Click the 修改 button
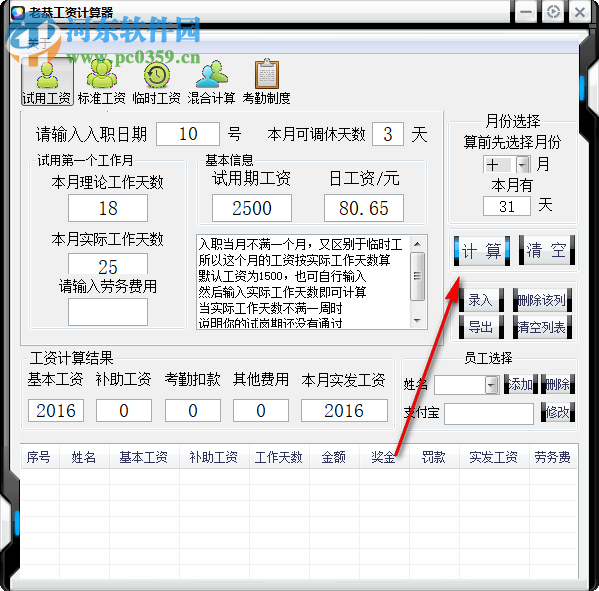This screenshot has width=599, height=591. (558, 412)
